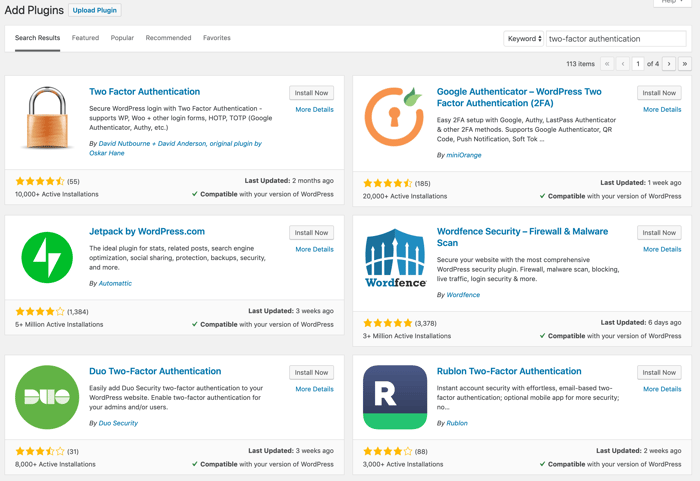Click '8,000+ Active Installations' text

[x=55, y=464]
